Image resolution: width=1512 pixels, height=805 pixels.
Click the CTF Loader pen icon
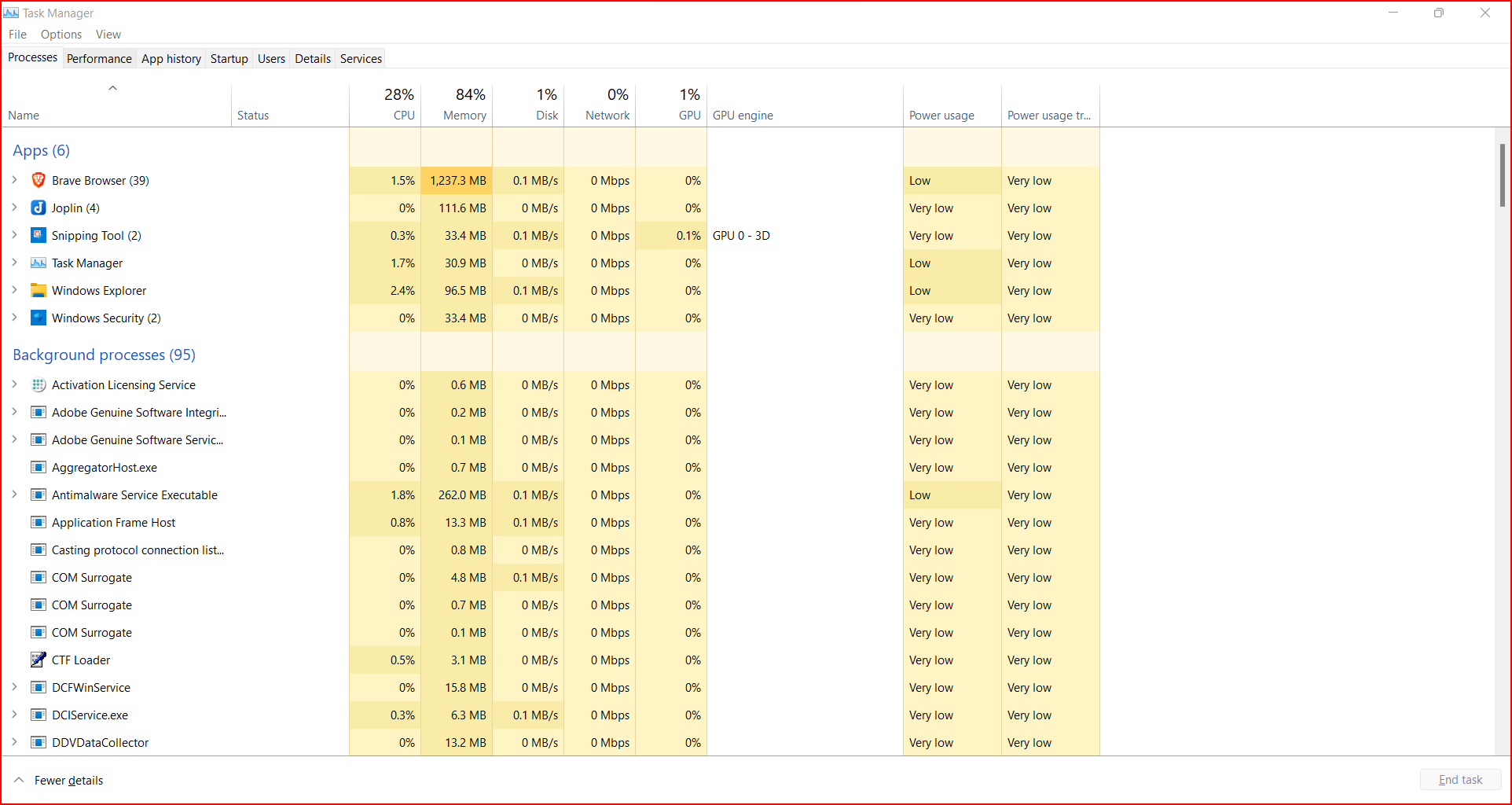[x=39, y=660]
